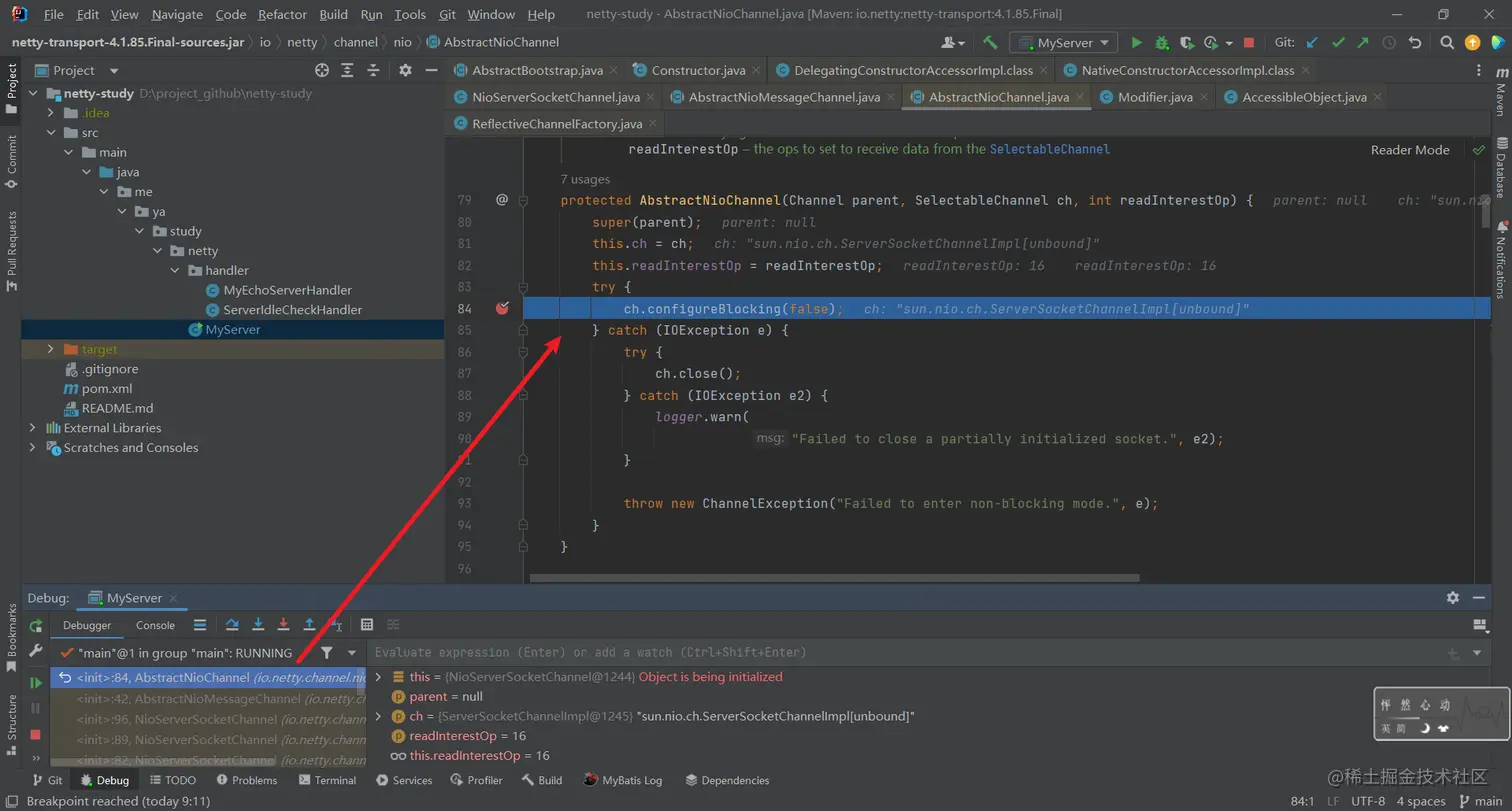Rerun MyServer in debug panel

coord(36,626)
